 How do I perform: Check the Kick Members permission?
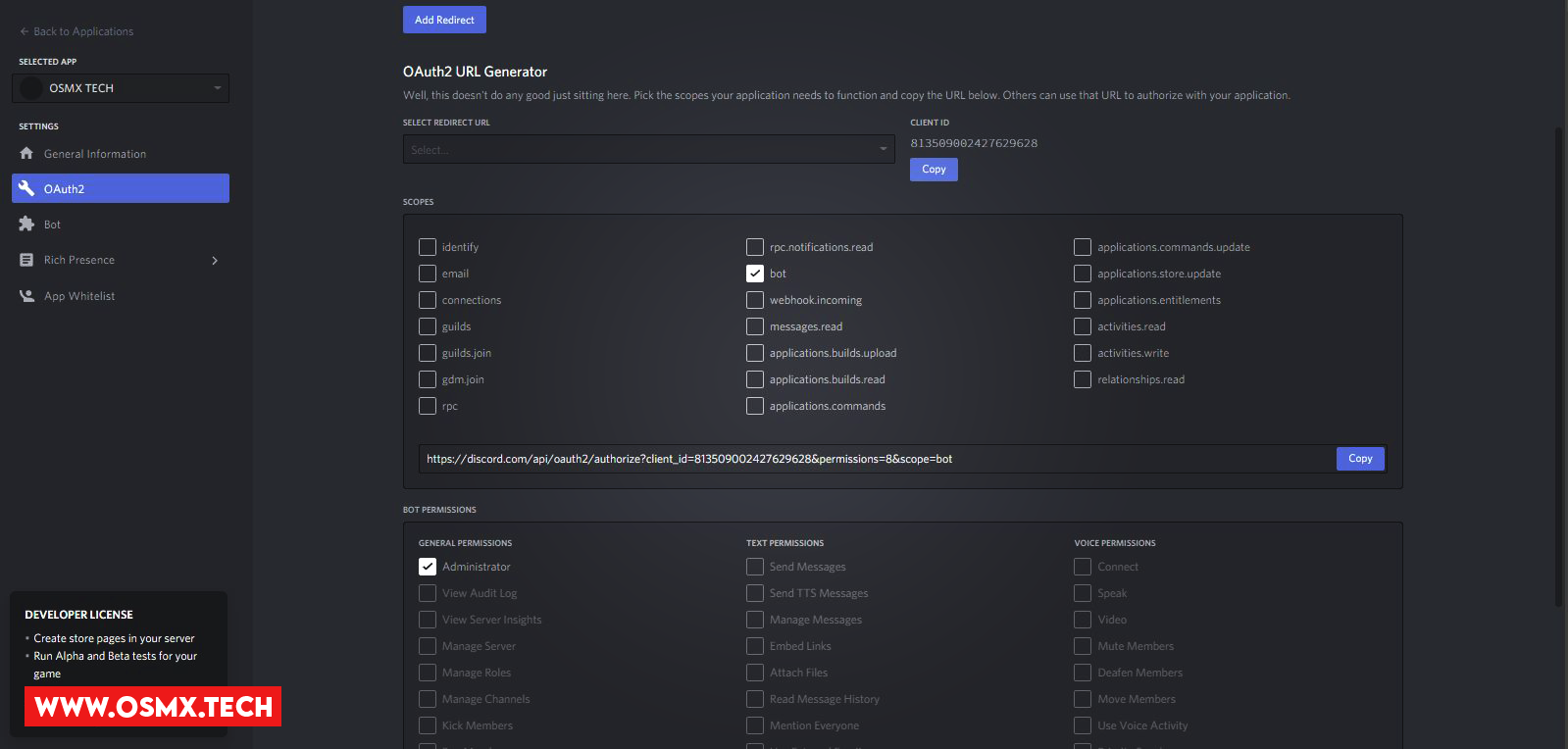(428, 725)
